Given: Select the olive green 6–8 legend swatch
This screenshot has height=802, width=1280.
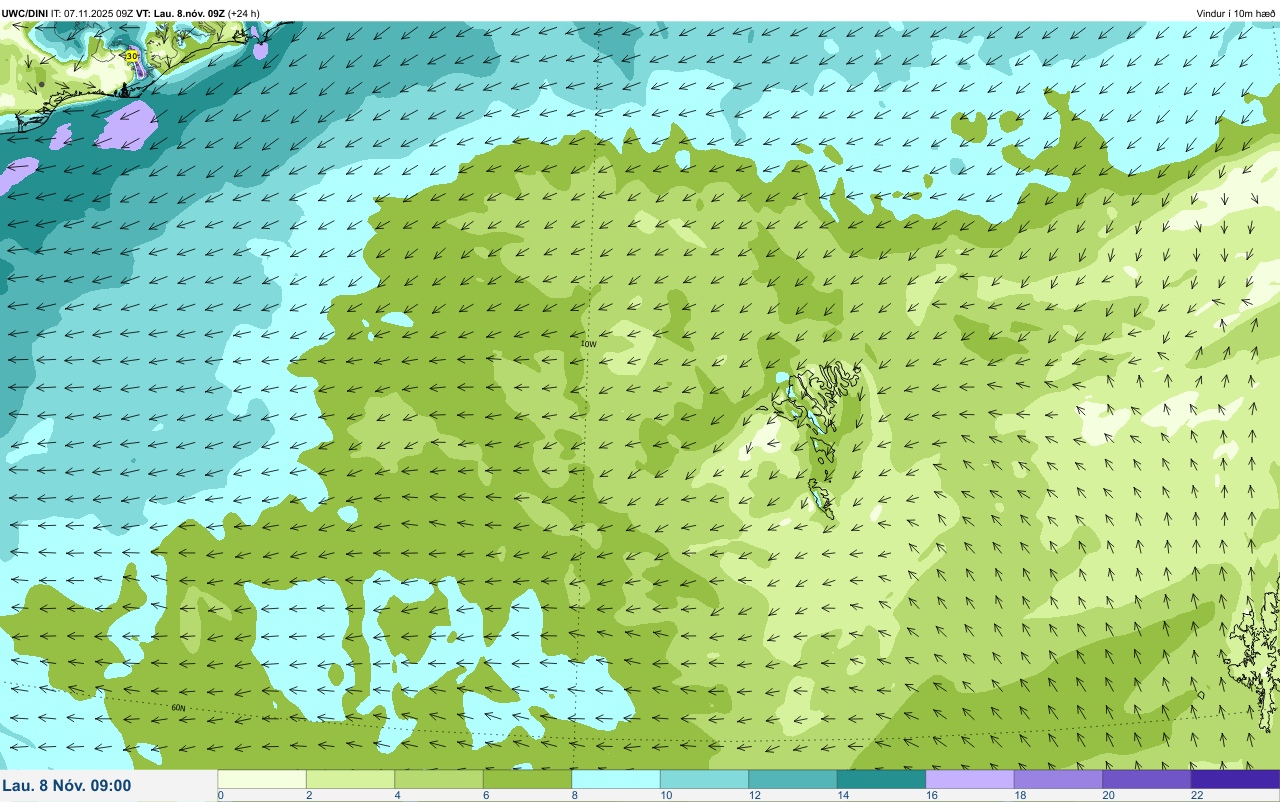Looking at the screenshot, I should click(527, 779).
